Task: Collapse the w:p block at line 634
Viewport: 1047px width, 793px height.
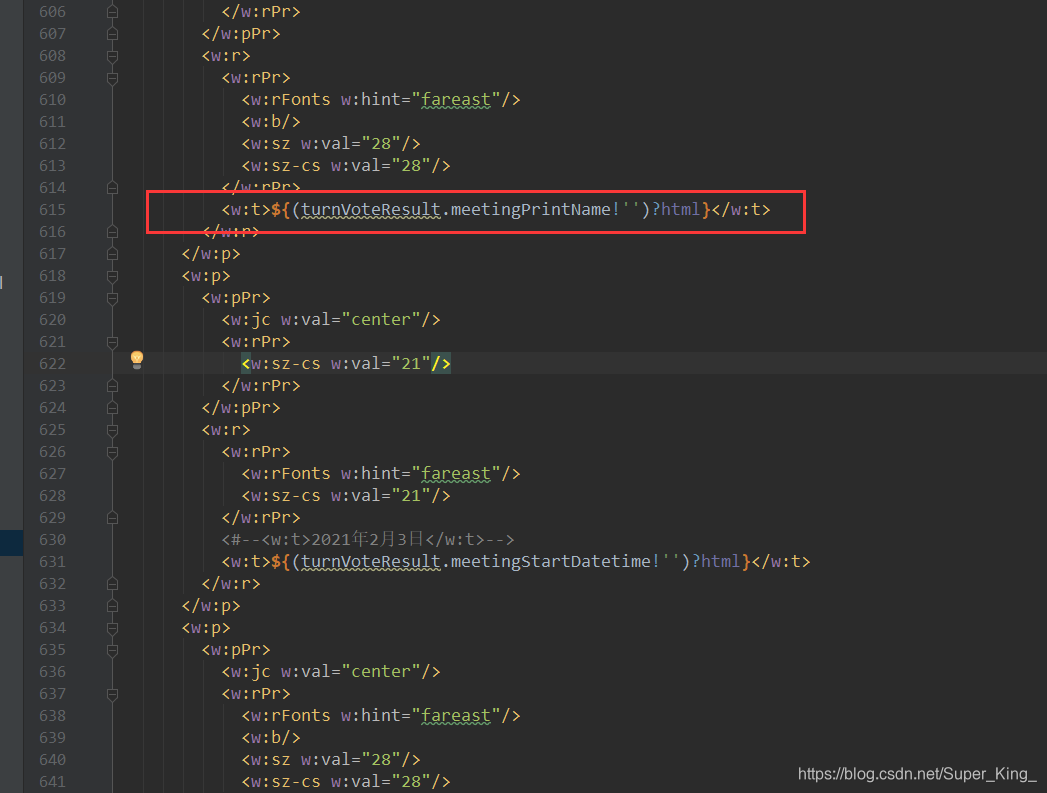Action: (x=112, y=629)
